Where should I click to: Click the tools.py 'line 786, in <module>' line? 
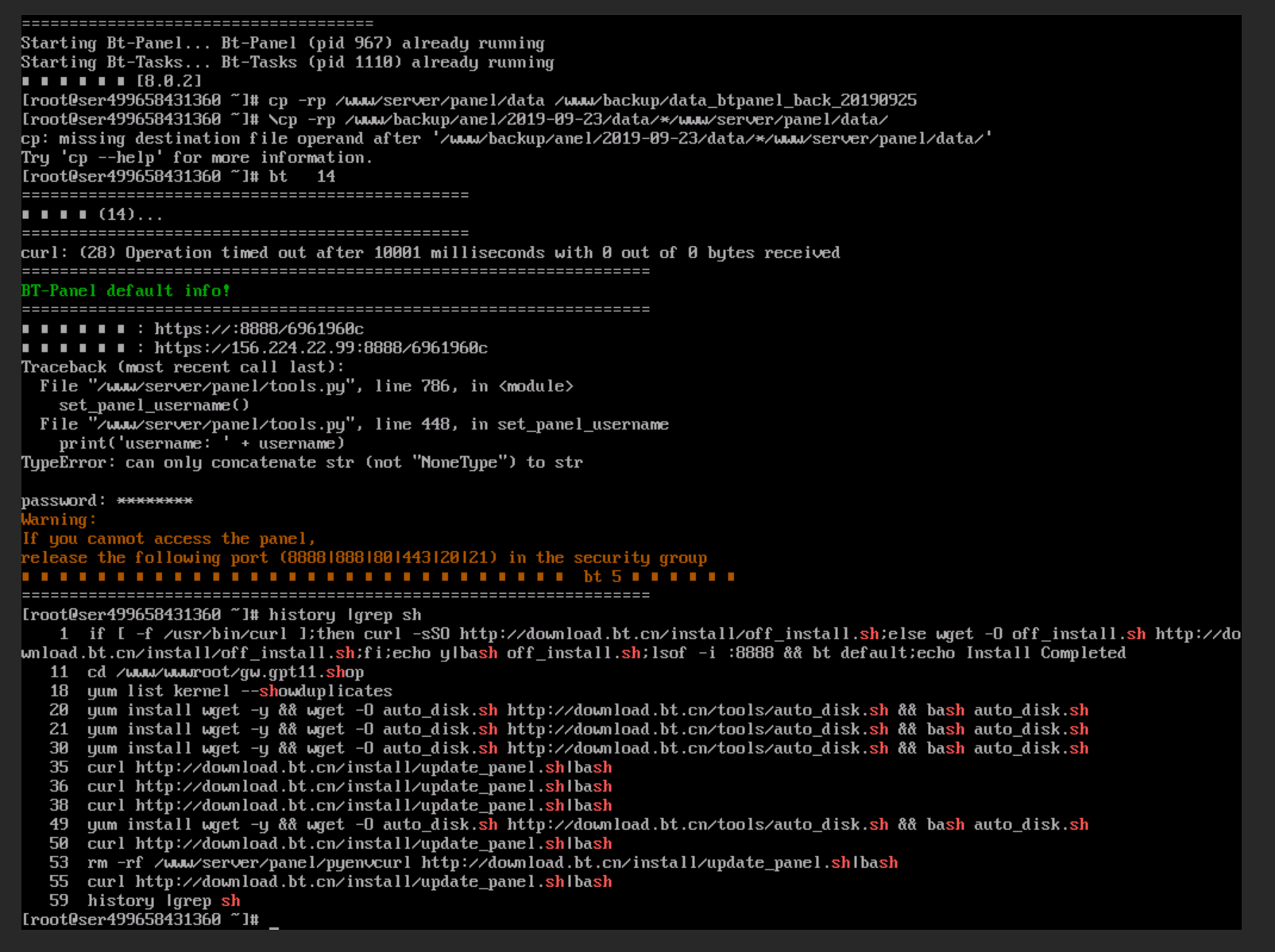click(307, 386)
